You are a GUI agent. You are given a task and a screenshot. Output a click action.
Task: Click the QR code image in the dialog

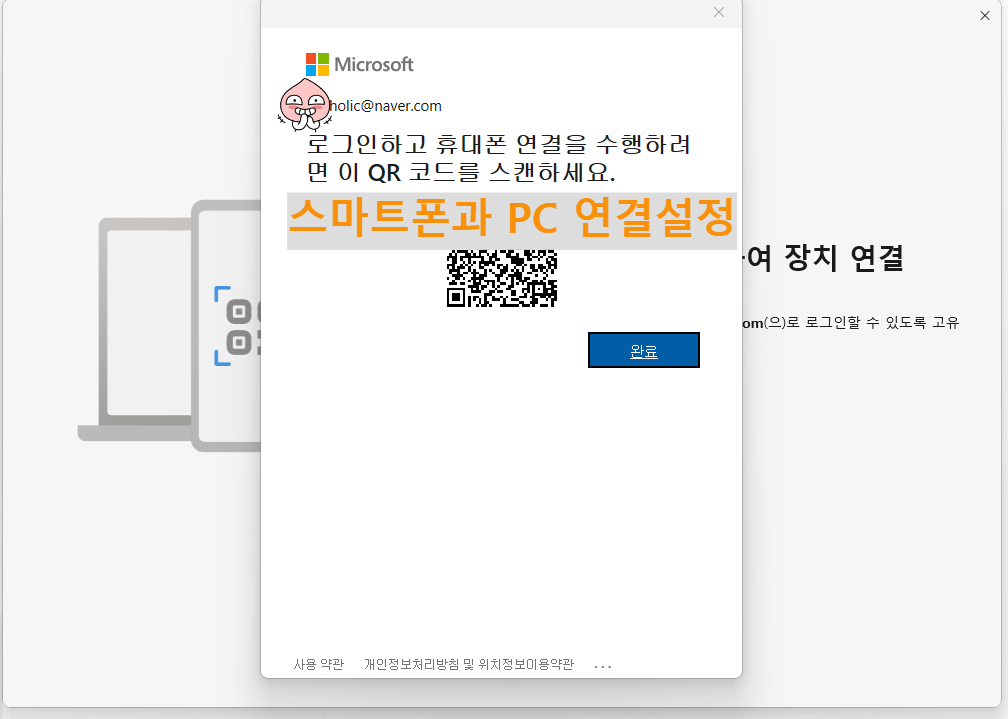[501, 277]
